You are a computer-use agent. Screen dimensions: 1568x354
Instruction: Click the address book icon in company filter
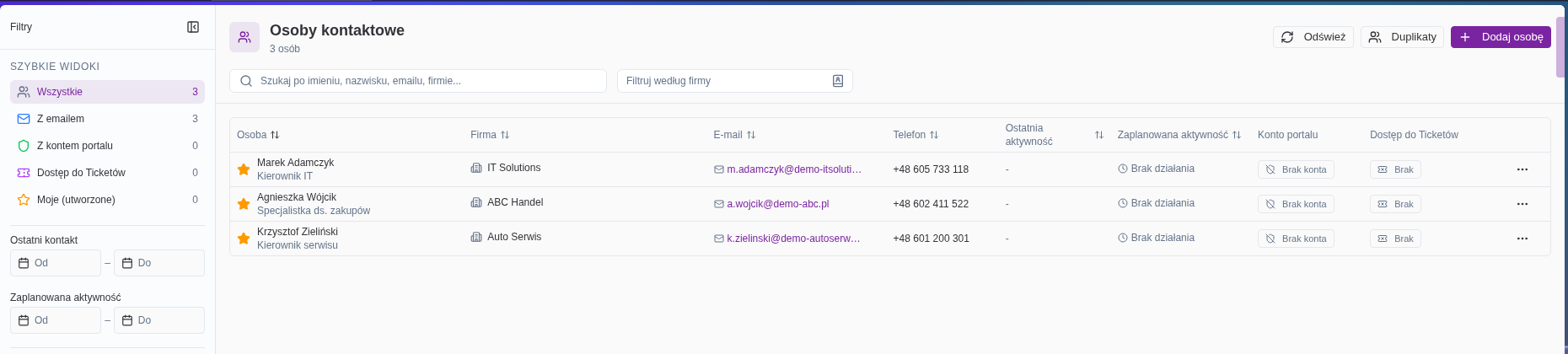click(838, 81)
